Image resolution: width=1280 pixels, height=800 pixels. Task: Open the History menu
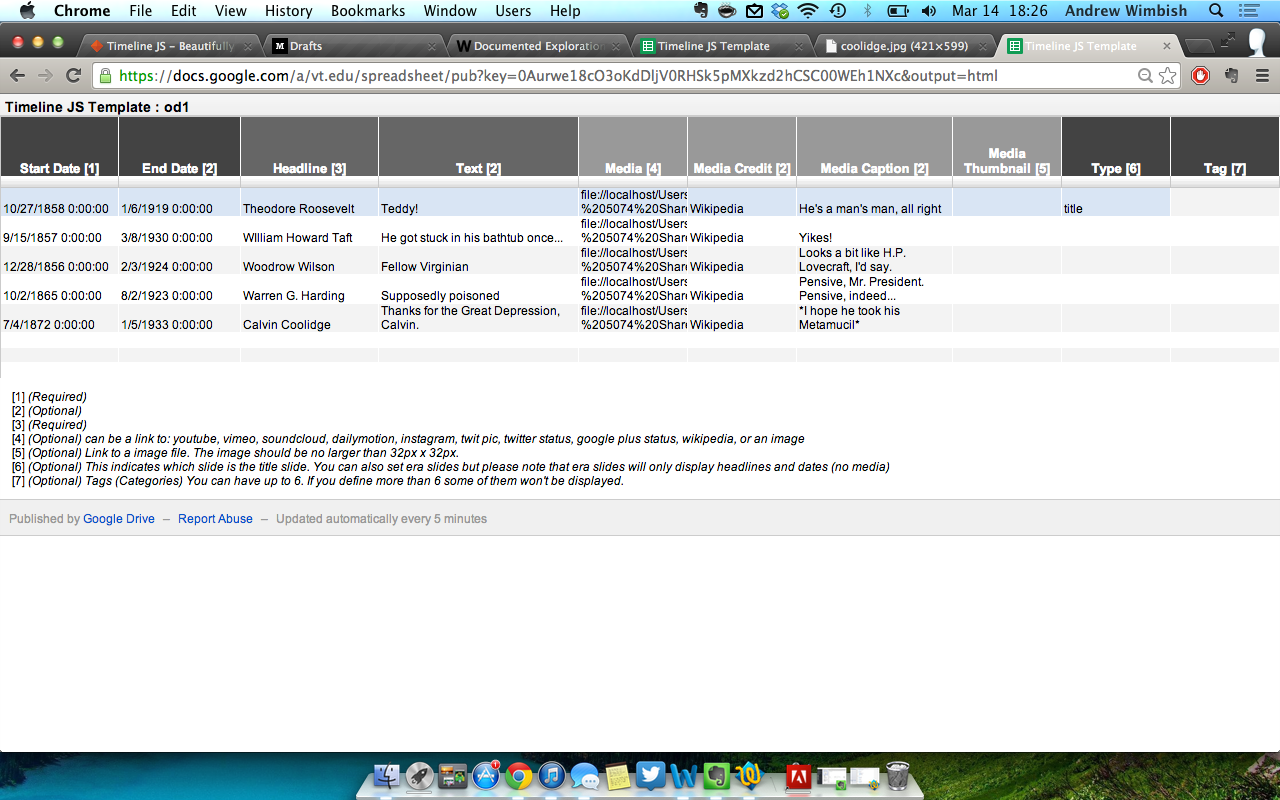[x=289, y=11]
